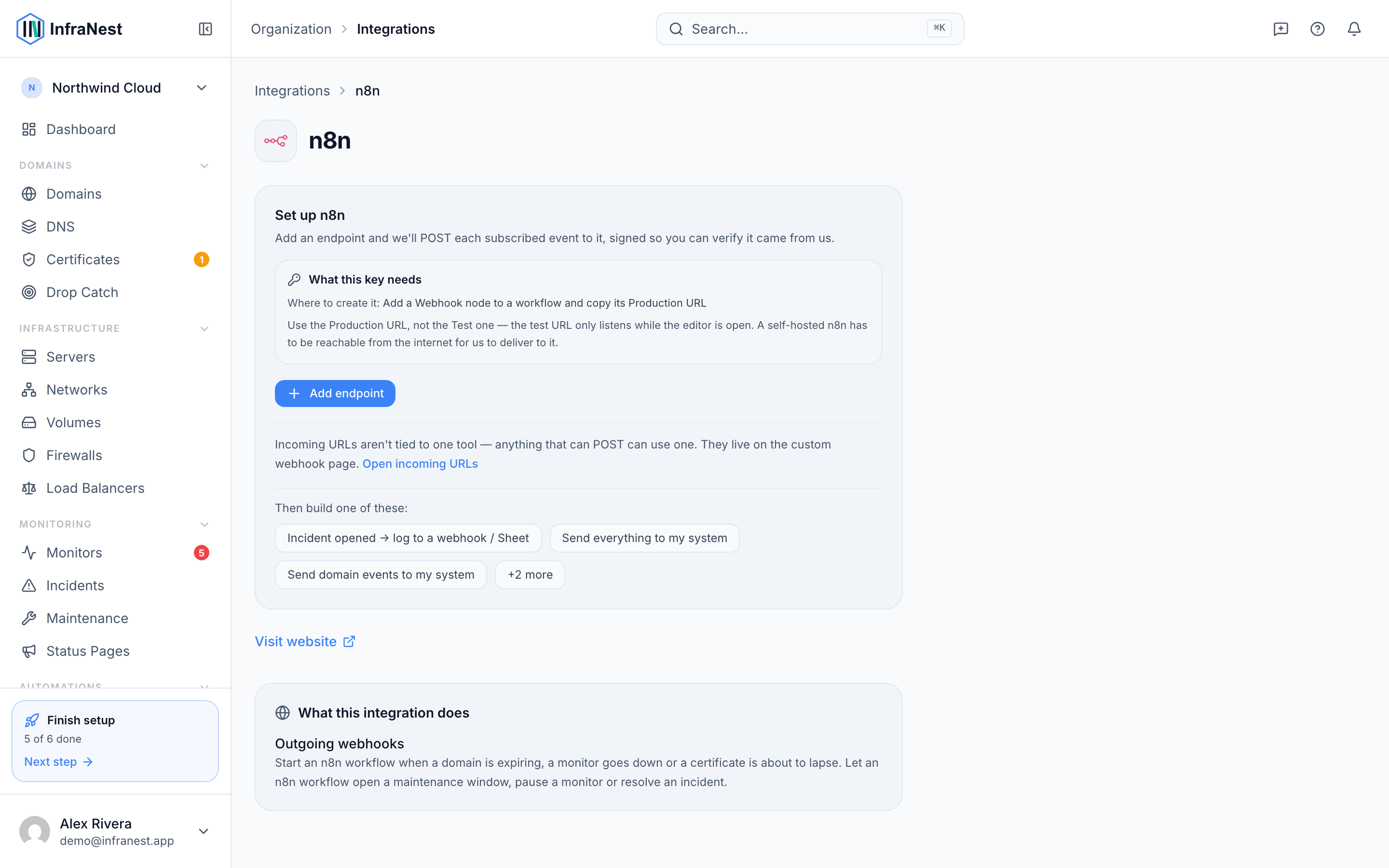Click Organization in the top breadcrumb
This screenshot has width=1389, height=868.
(291, 29)
